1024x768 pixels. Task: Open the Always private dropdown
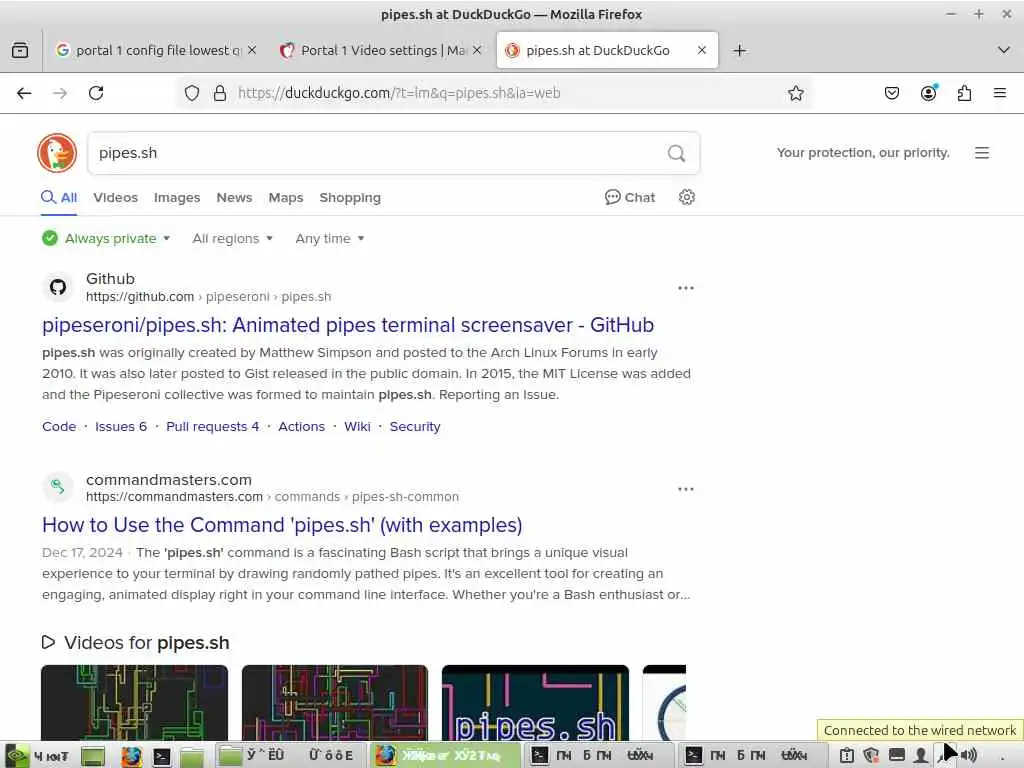(x=106, y=238)
